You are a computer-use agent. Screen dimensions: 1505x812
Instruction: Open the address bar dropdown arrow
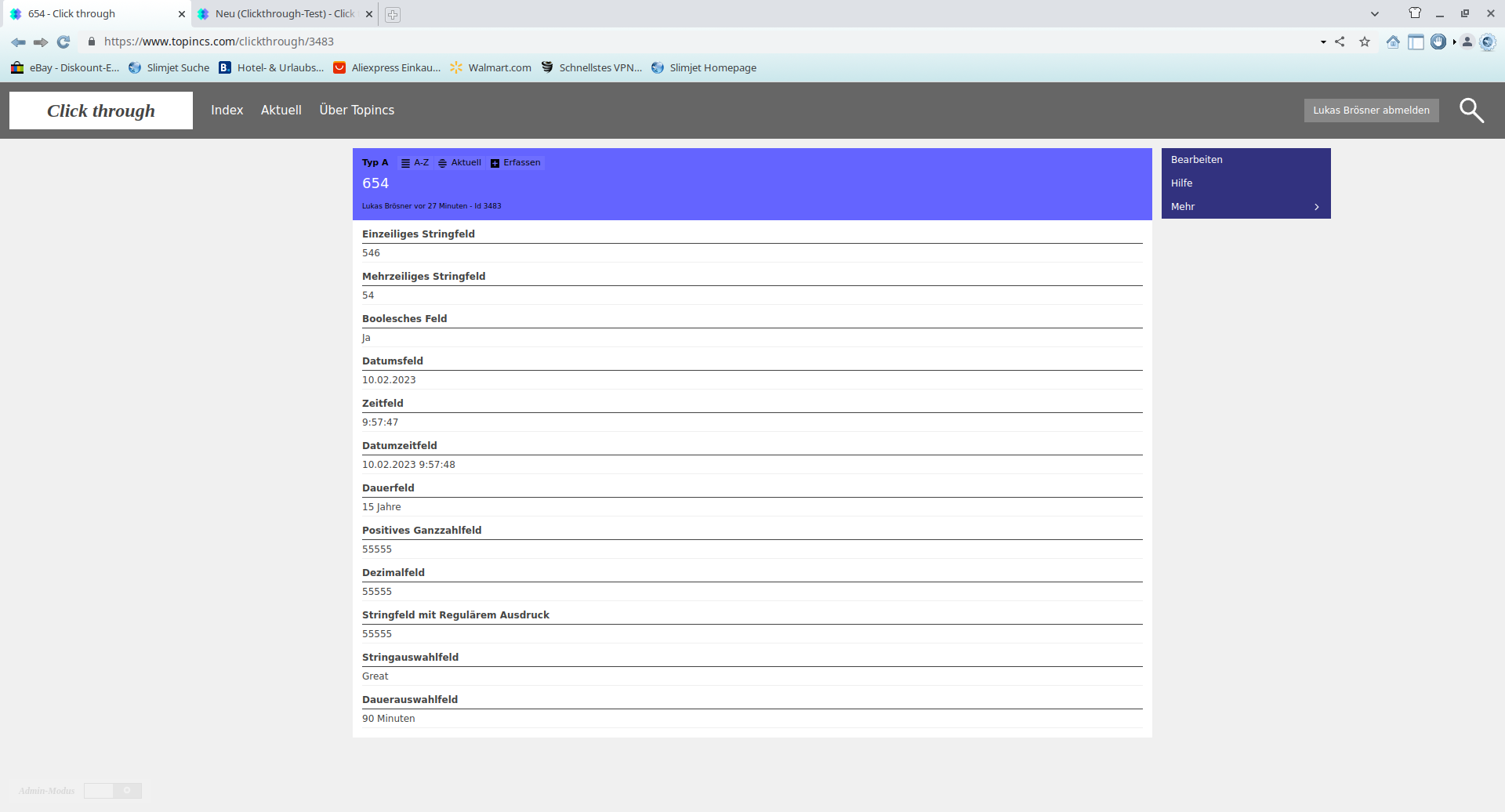click(1323, 42)
